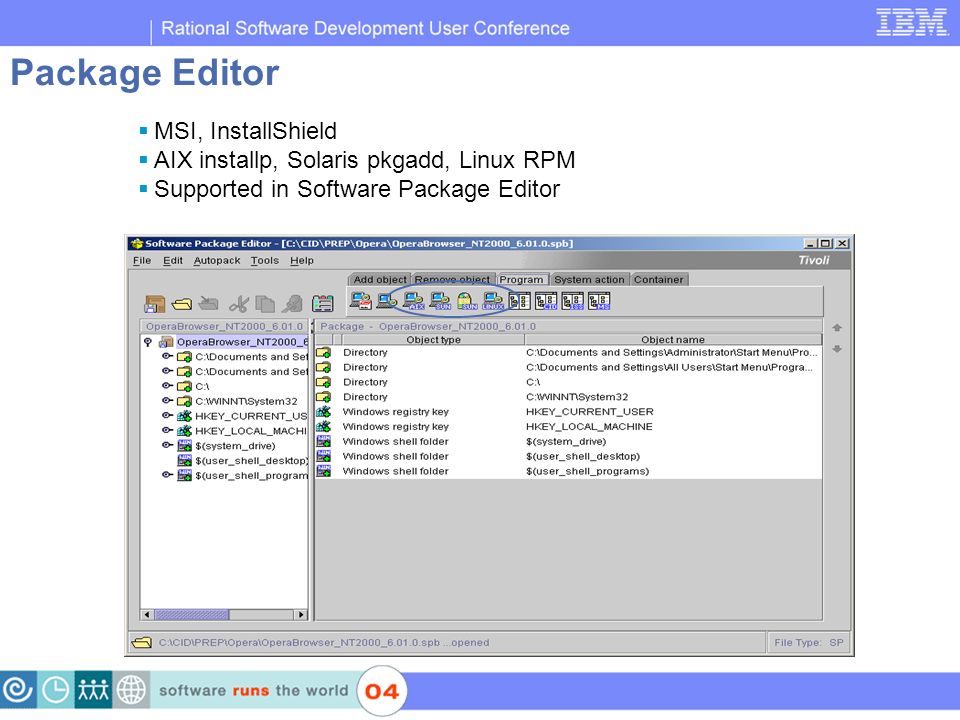Click the open folder toolbar icon
This screenshot has width=960, height=720.
point(182,304)
